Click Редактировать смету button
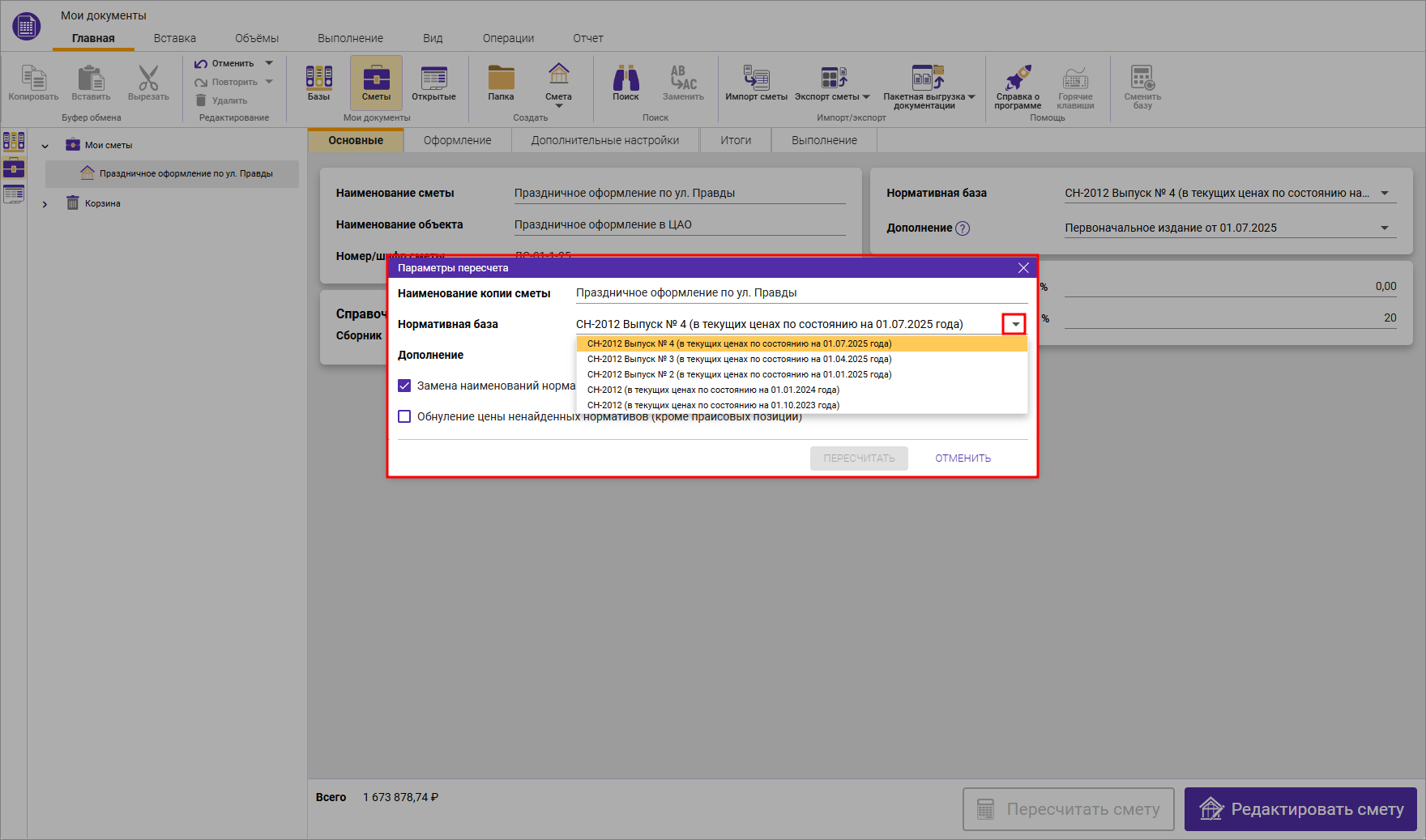 pos(1300,808)
